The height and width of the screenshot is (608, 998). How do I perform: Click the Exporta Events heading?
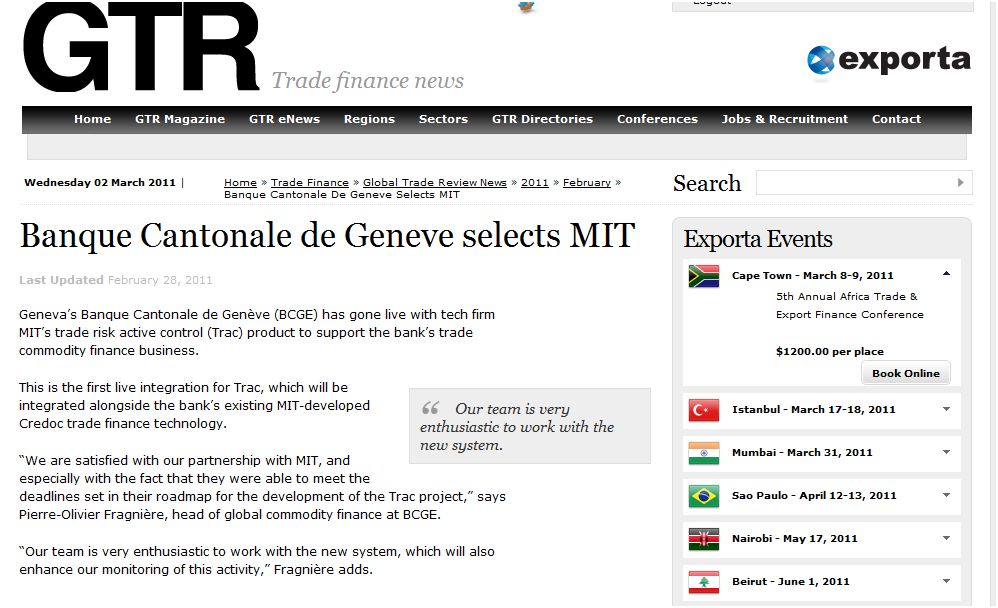point(757,239)
